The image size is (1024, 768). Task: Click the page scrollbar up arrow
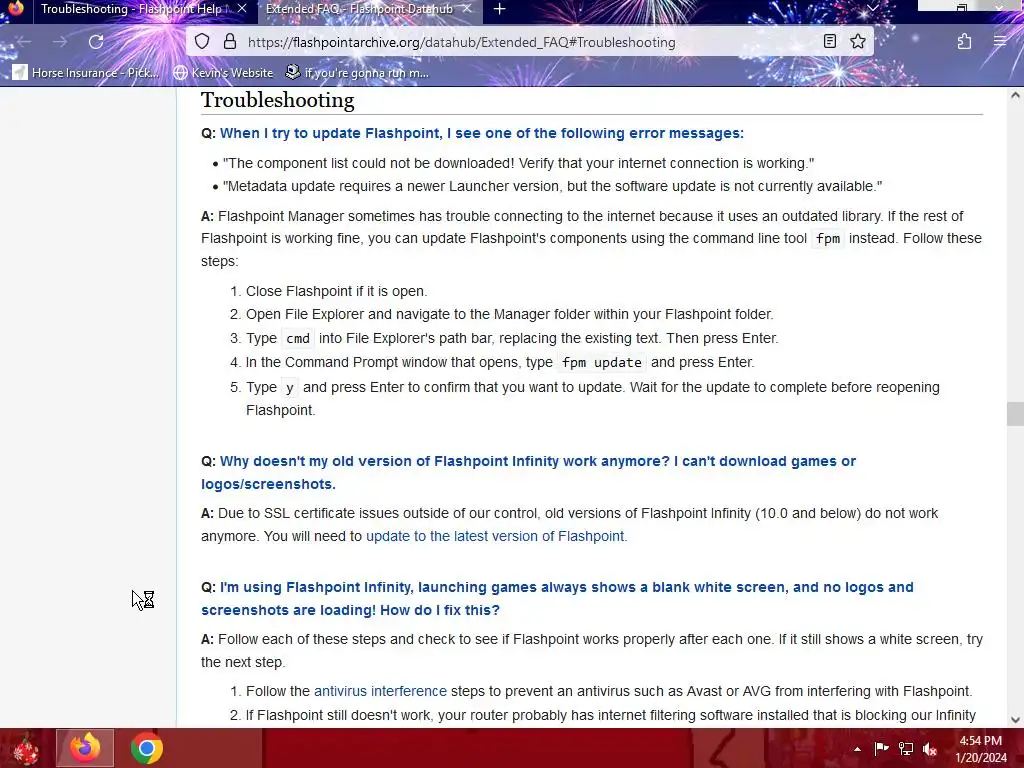[1015, 95]
